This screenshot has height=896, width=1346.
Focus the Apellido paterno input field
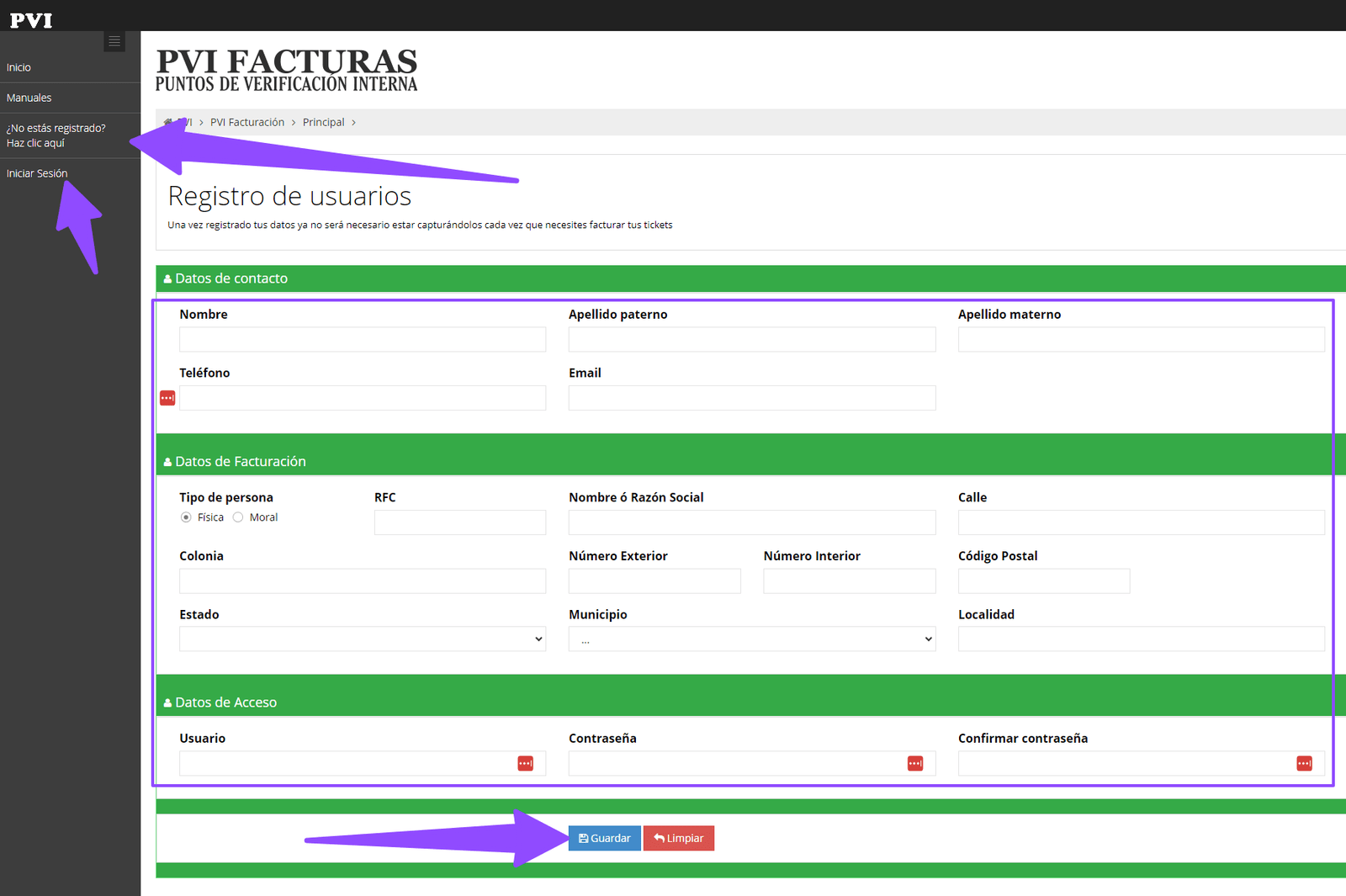tap(752, 339)
